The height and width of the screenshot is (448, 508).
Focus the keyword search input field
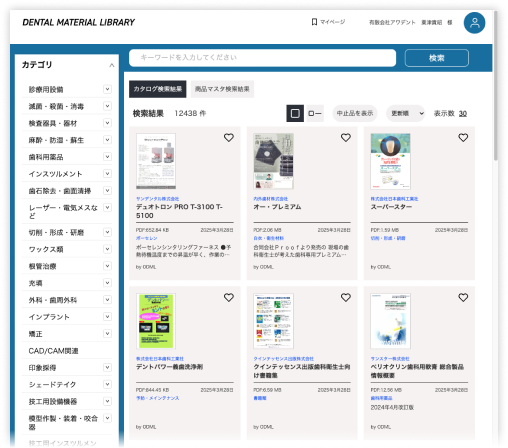pos(262,58)
